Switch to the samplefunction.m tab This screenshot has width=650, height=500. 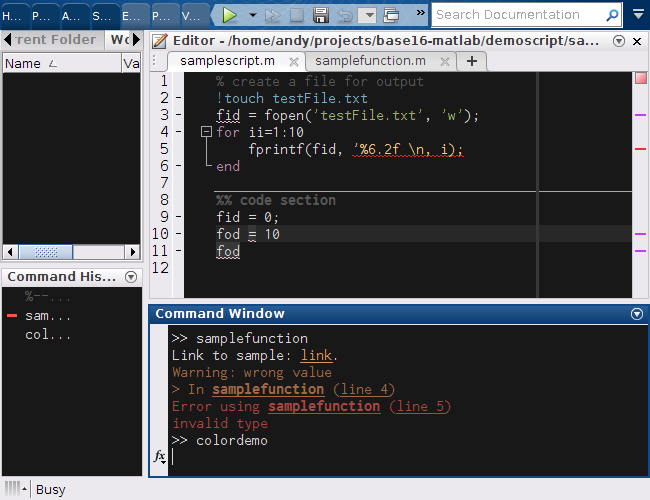click(x=370, y=61)
